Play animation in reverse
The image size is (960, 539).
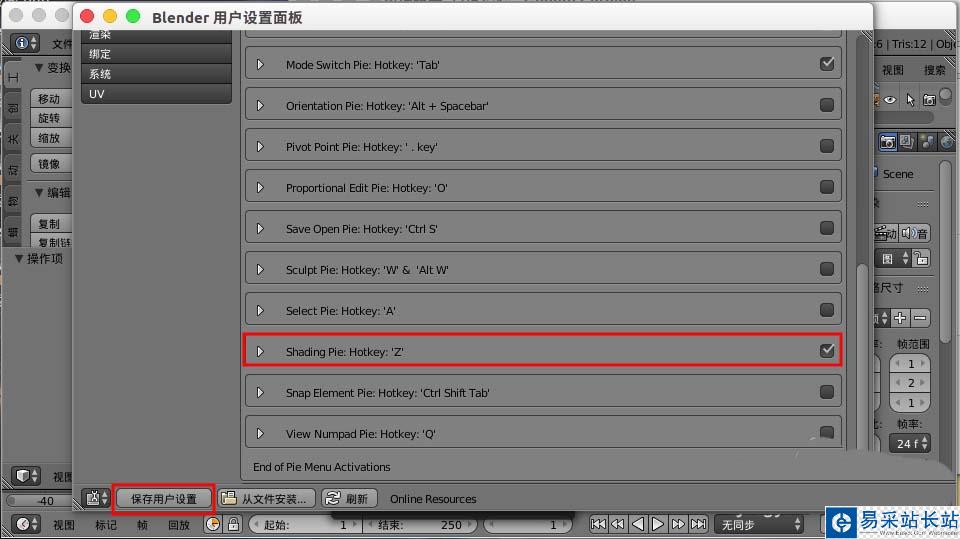coord(637,524)
